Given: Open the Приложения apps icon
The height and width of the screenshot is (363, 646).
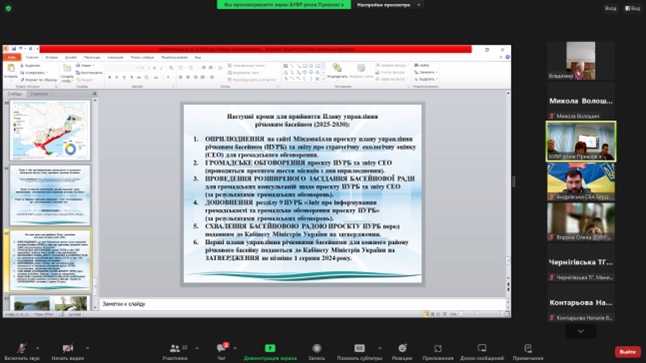Looking at the screenshot, I should (438, 349).
